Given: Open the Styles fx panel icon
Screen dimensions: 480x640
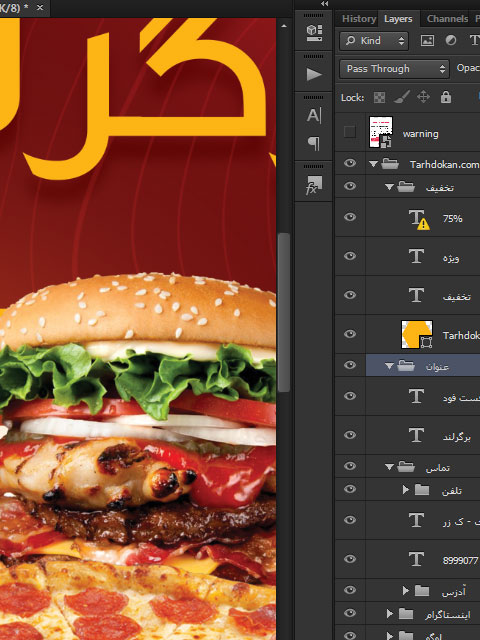Looking at the screenshot, I should pos(313,185).
